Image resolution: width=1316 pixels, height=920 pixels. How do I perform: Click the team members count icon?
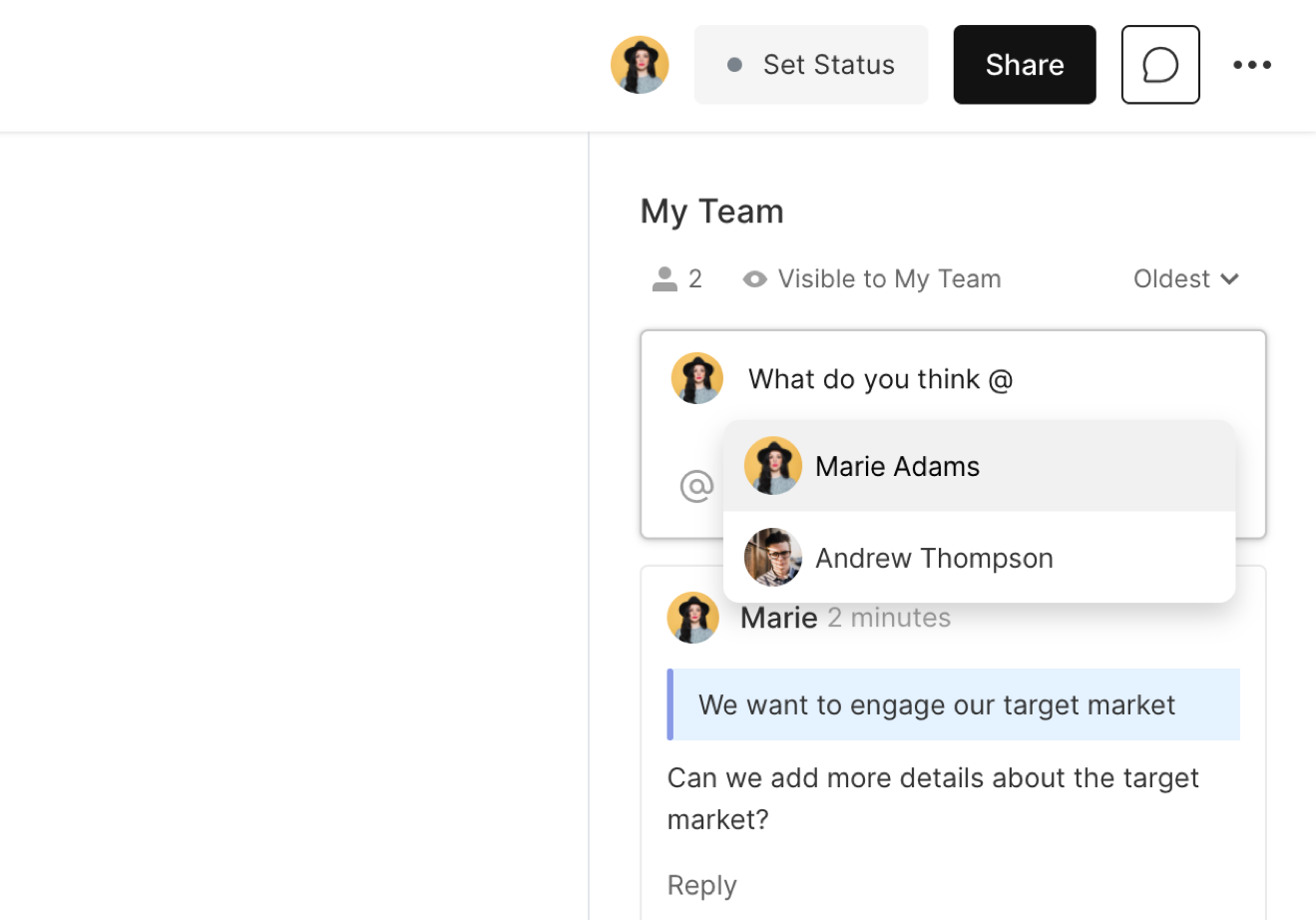pos(664,279)
